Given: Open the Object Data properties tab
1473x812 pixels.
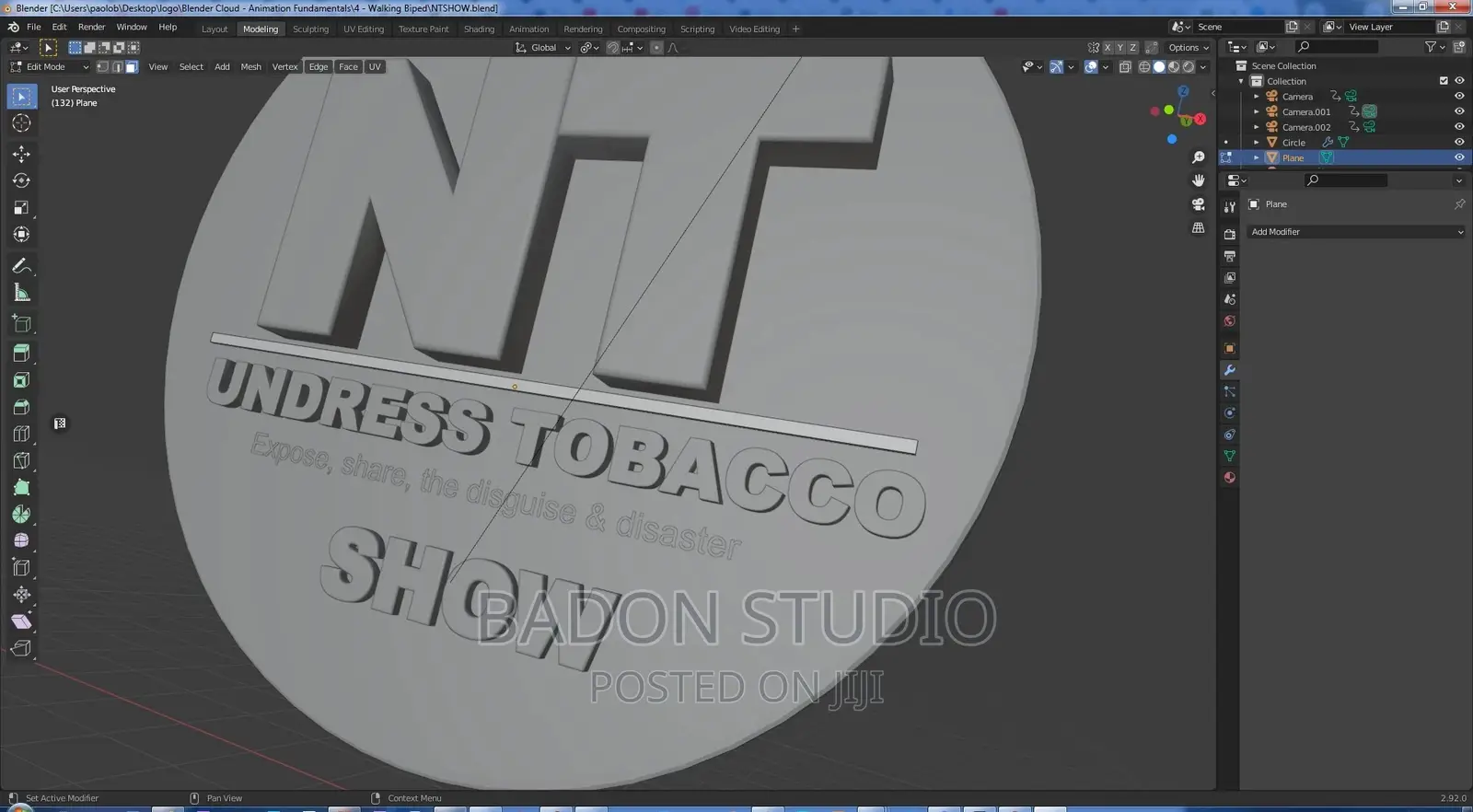Looking at the screenshot, I should point(1229,457).
